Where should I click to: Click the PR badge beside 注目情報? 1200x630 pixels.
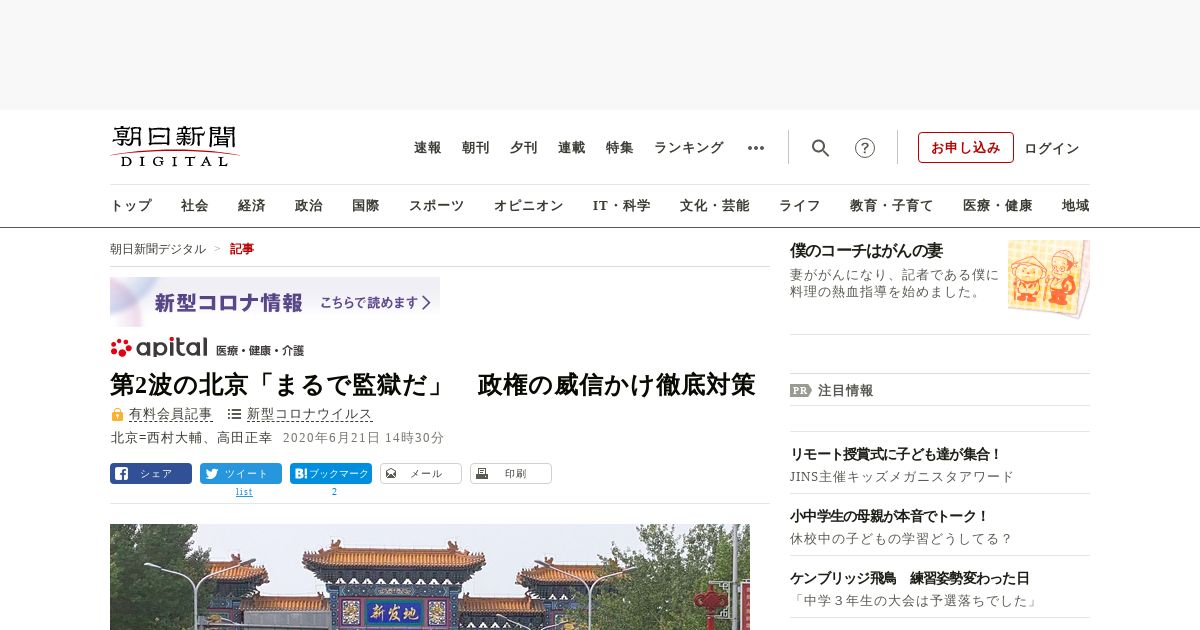800,390
